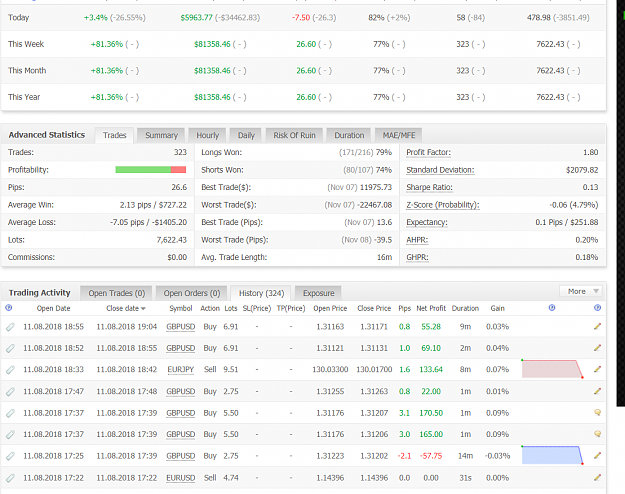Switch to the Open Trades (0) tab

pos(116,293)
